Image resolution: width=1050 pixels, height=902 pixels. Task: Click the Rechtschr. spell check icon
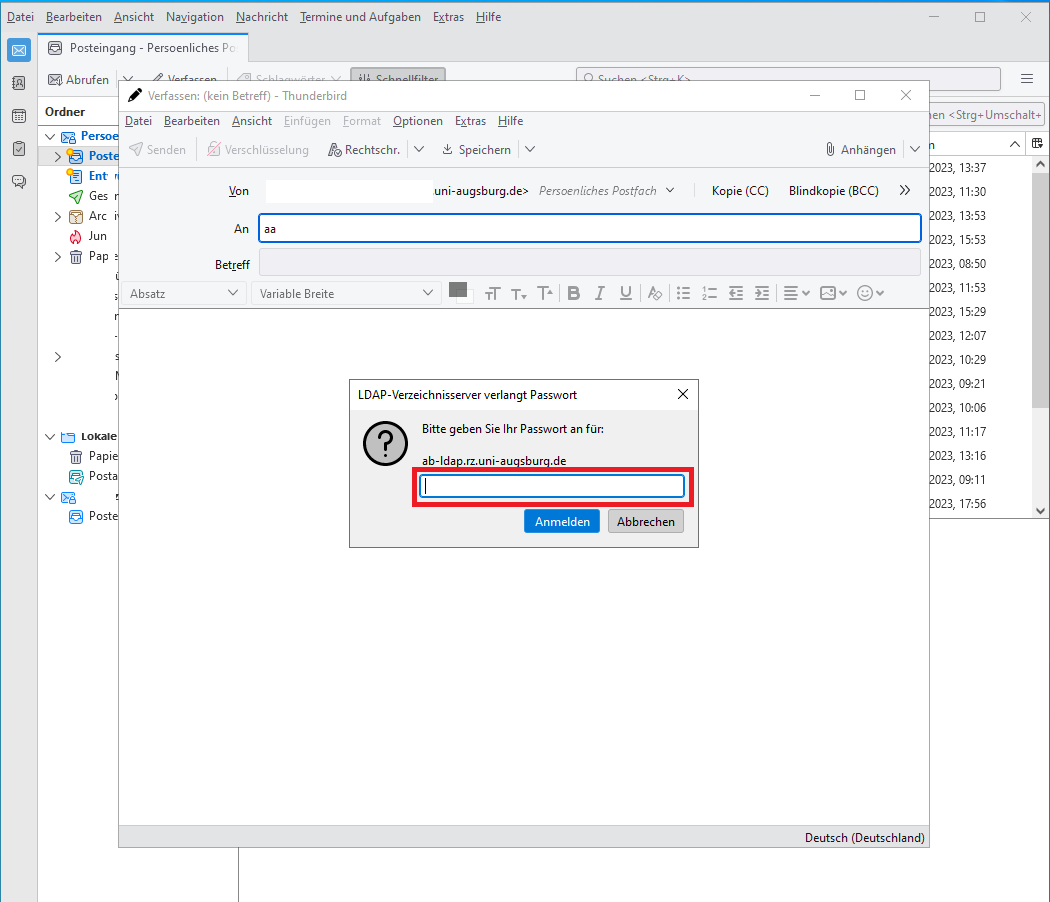coord(336,150)
